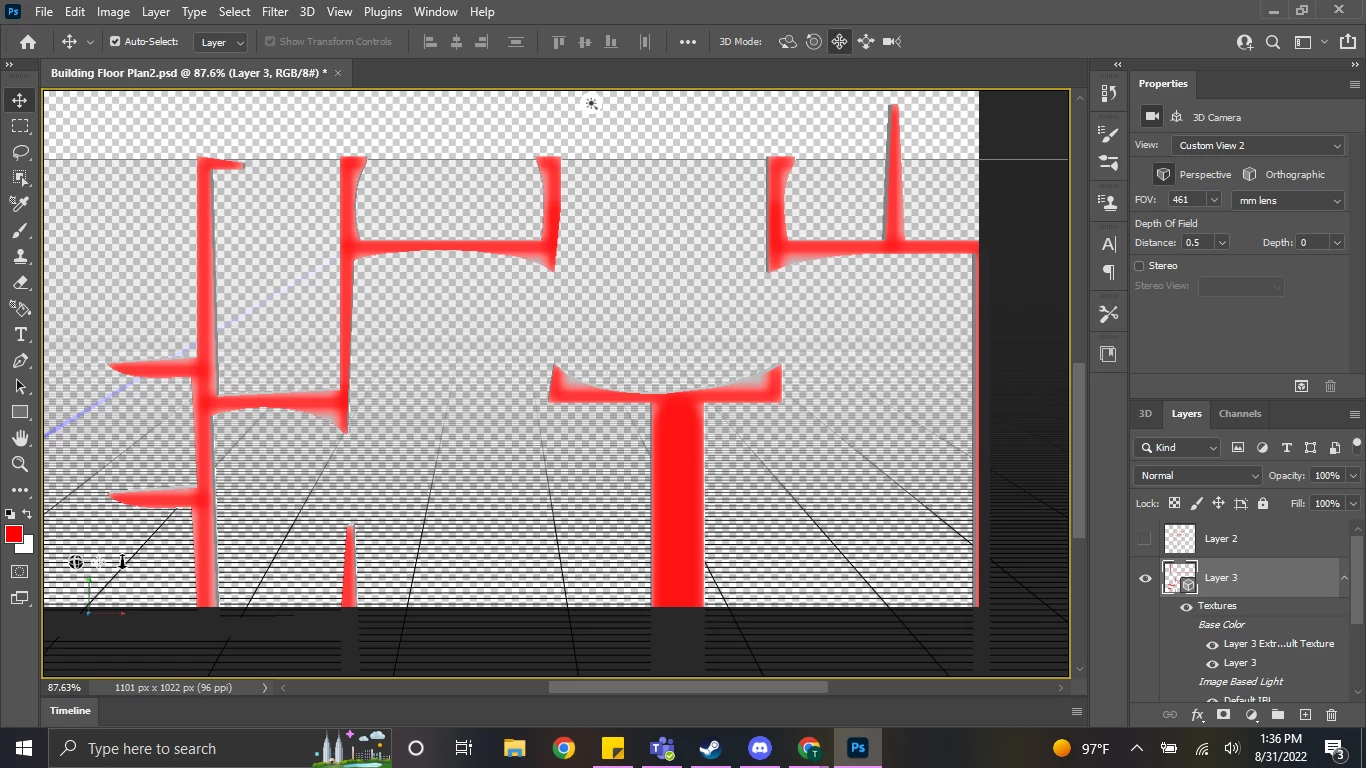
Task: Select the Eraser tool
Action: (x=20, y=282)
